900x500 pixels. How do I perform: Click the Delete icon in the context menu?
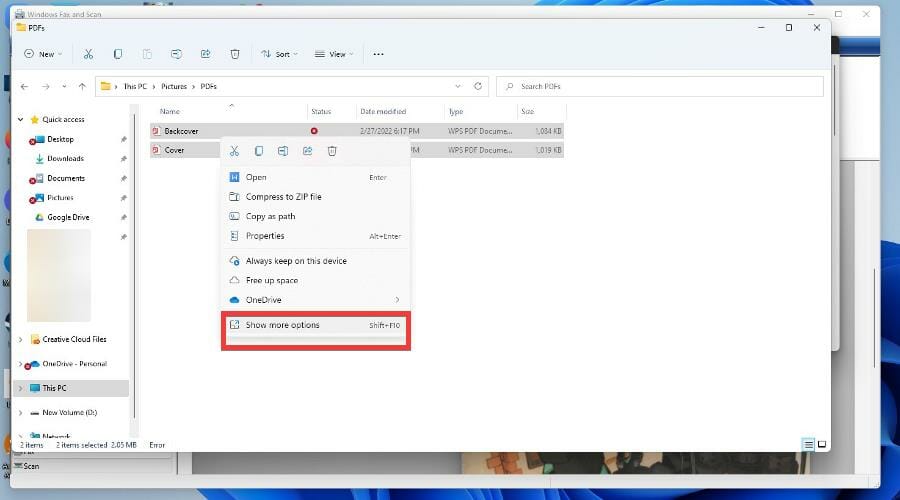[x=332, y=151]
